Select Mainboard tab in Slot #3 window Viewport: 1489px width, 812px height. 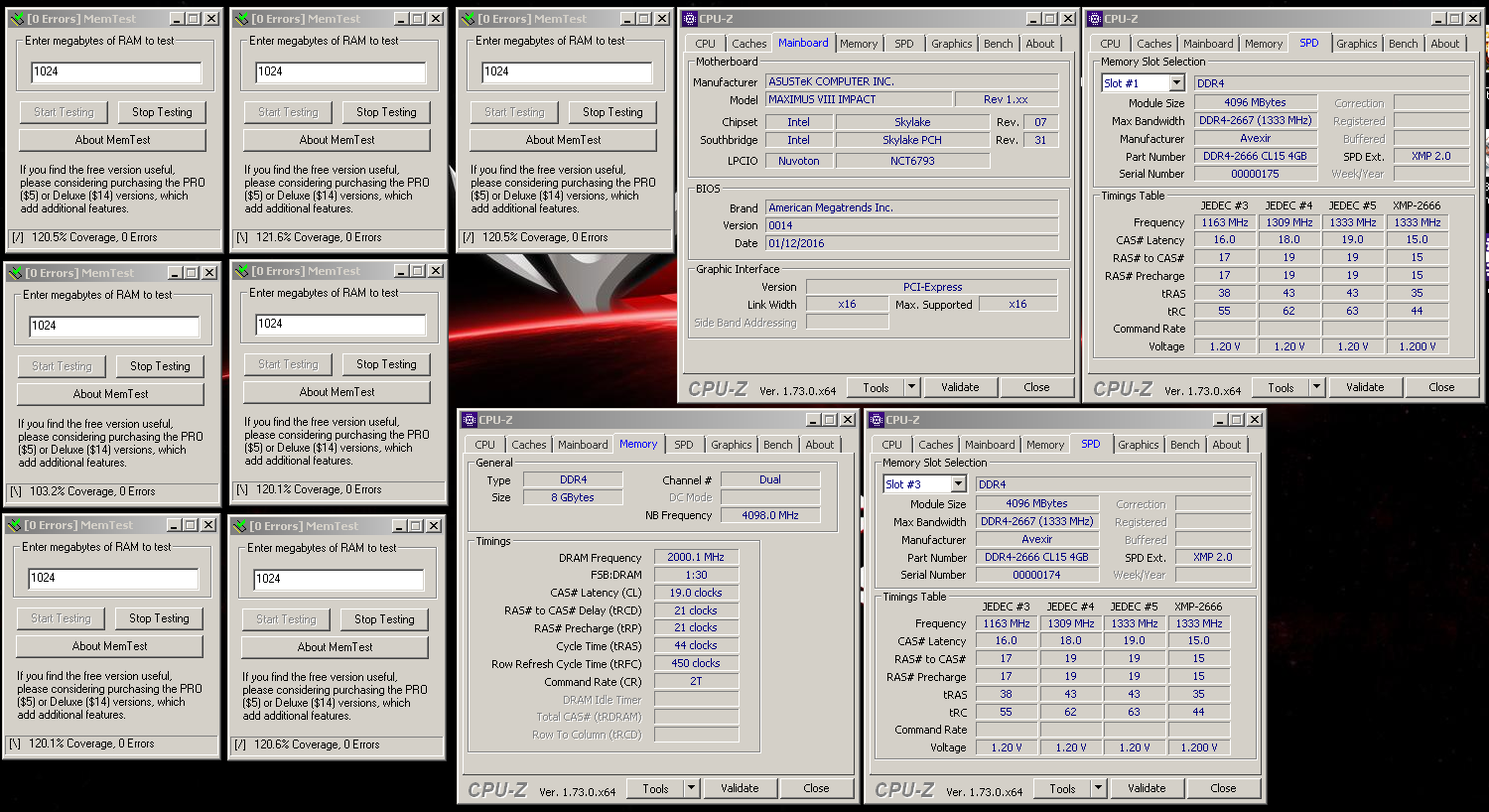(991, 445)
